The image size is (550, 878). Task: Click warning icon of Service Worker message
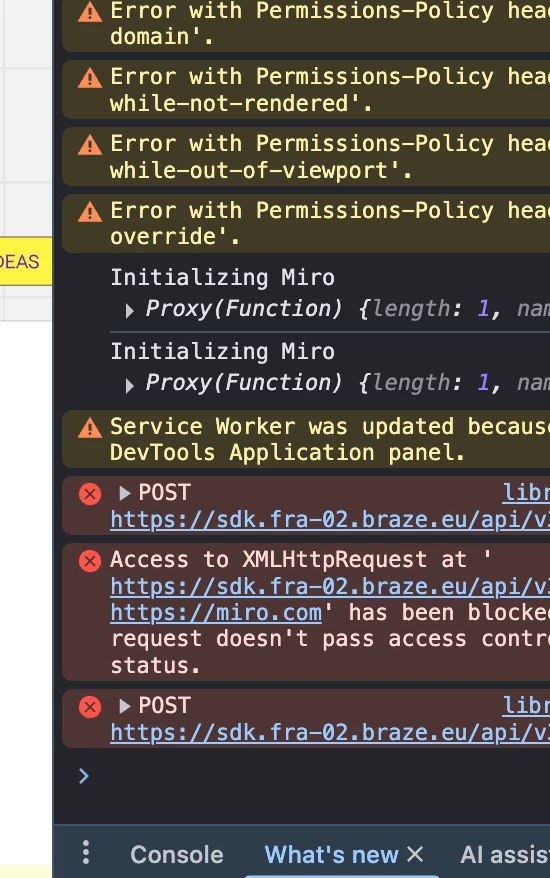pos(90,428)
